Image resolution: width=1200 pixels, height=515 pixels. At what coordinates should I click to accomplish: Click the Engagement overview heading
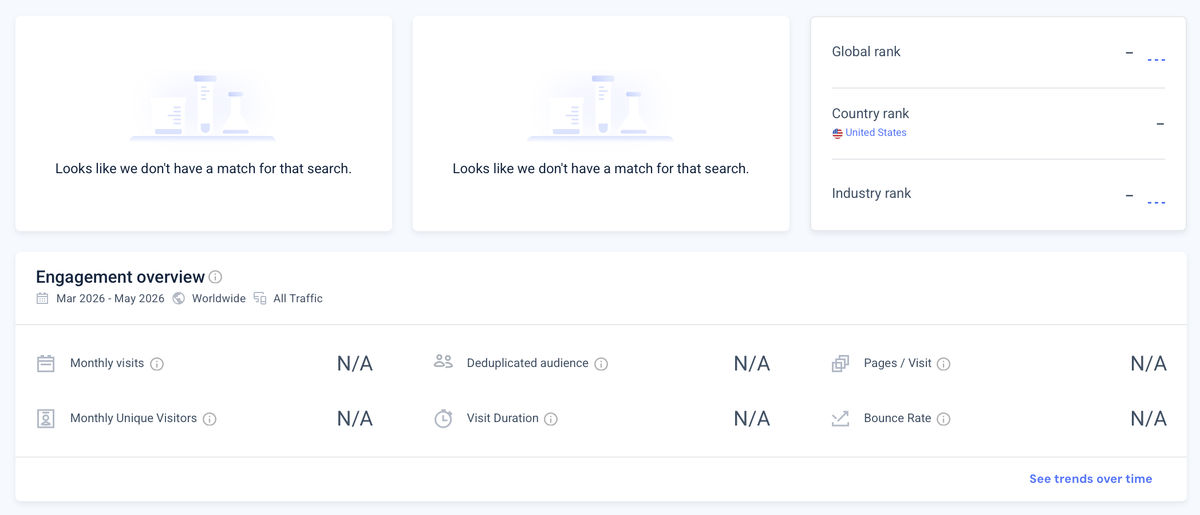pyautogui.click(x=120, y=277)
